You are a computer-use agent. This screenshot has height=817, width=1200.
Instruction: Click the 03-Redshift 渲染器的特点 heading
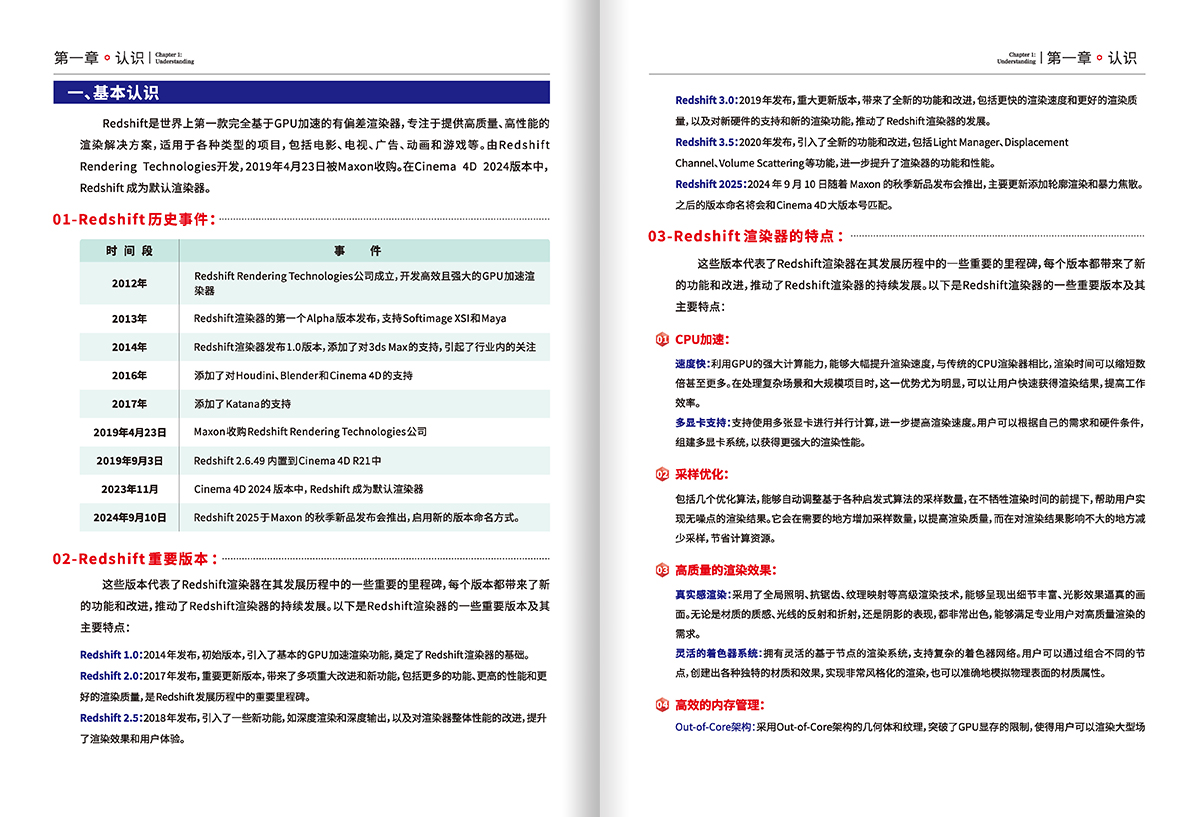[x=746, y=237]
